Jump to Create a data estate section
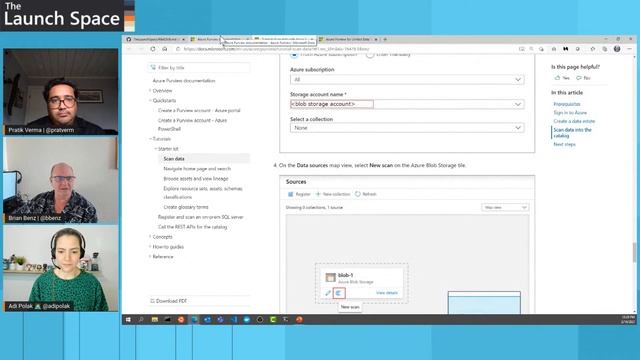This screenshot has width=640, height=360. (x=574, y=121)
